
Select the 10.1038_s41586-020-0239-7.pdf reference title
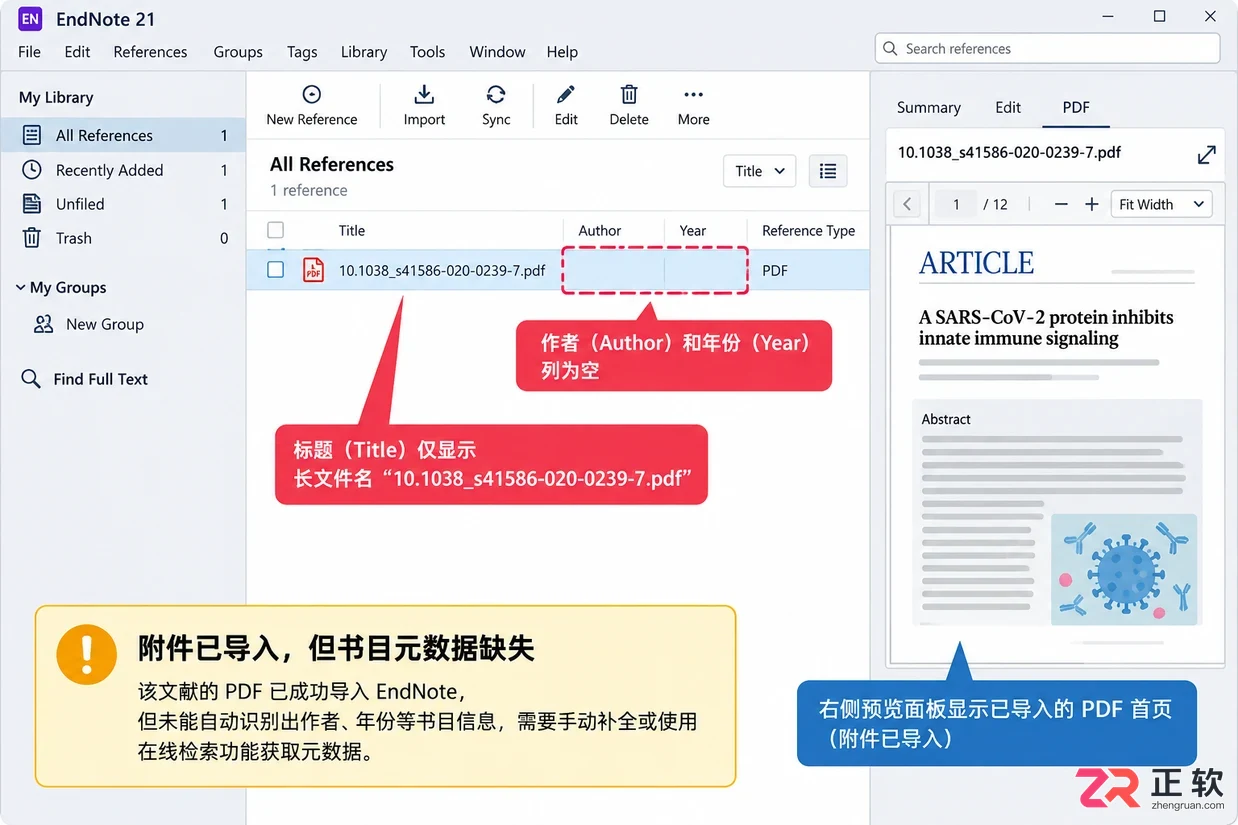[x=442, y=270]
